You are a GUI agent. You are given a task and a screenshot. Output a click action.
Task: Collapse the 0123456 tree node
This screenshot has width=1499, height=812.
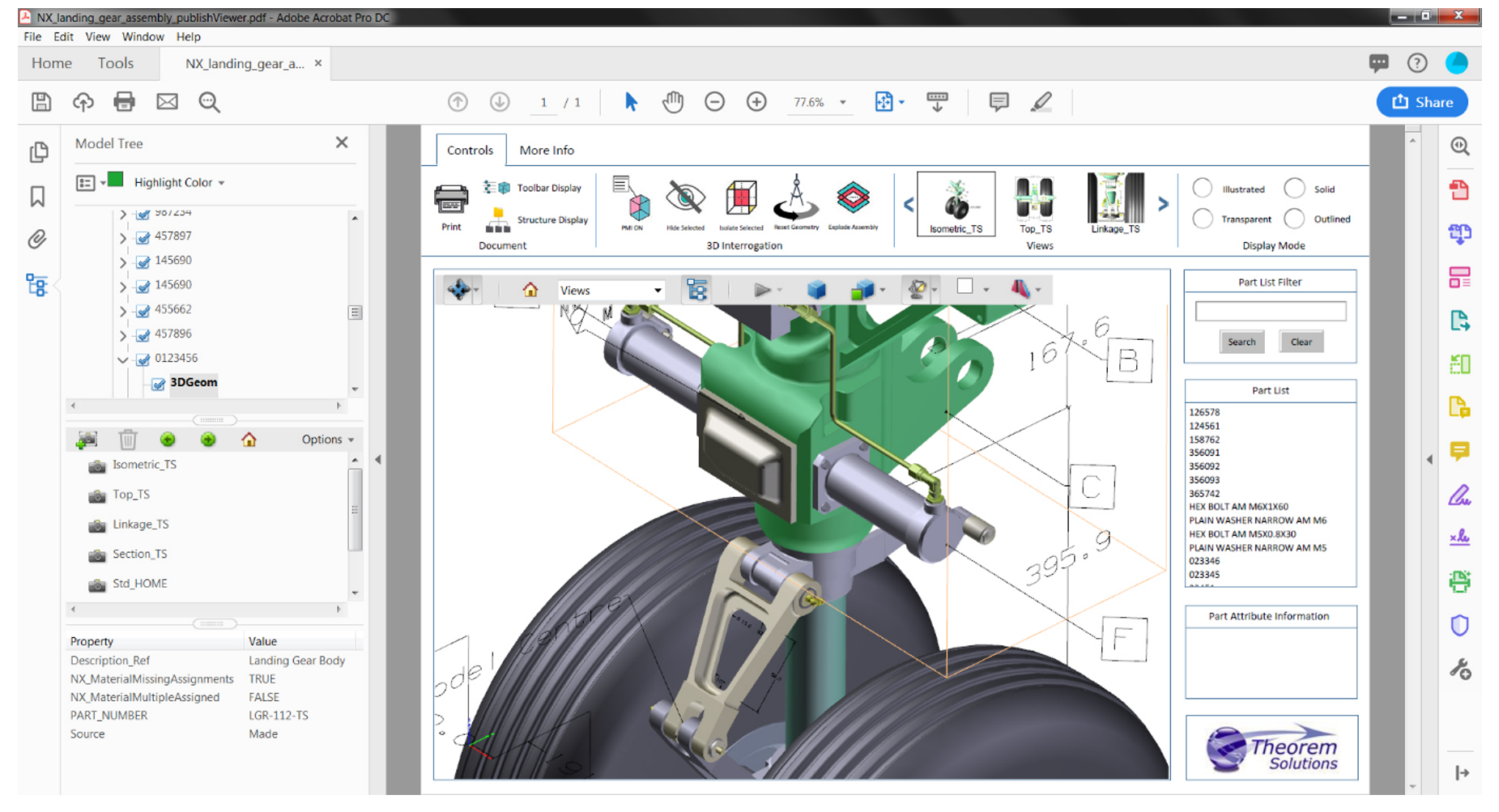(x=123, y=359)
